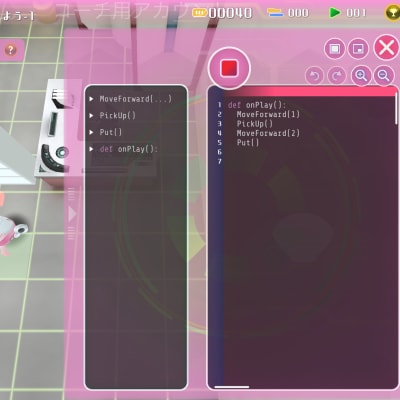Maximize the editor panel with the square icon
Image resolution: width=400 pixels, height=400 pixels.
pyautogui.click(x=335, y=49)
